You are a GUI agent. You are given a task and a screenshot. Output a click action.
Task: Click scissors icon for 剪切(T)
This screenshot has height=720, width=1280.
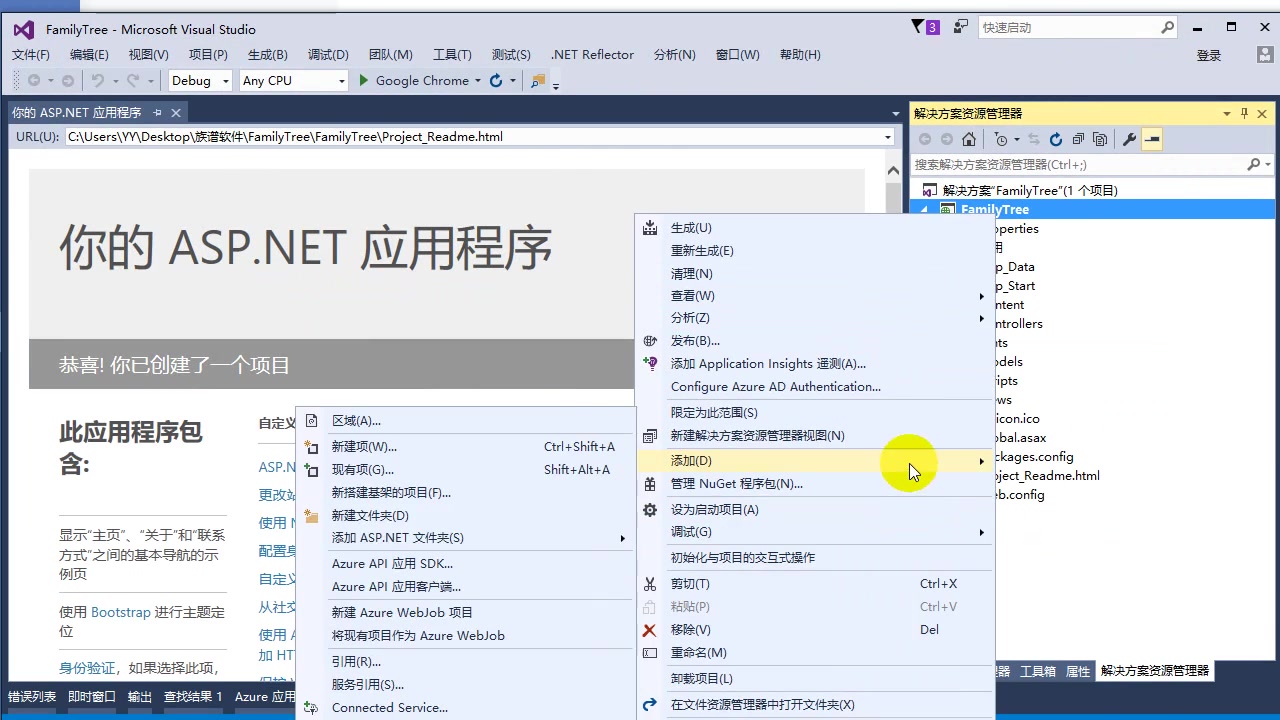650,584
